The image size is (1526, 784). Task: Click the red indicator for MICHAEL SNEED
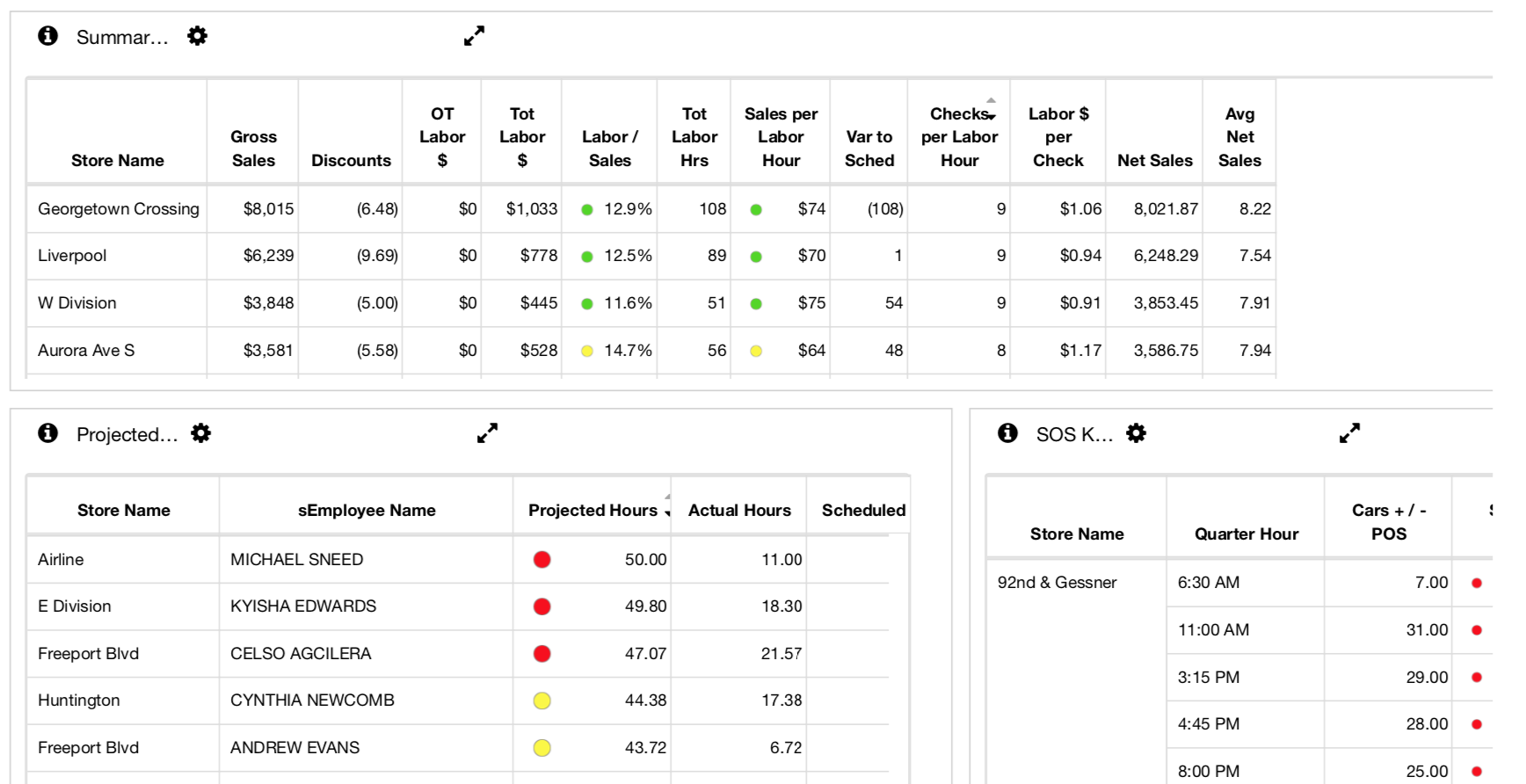(542, 560)
